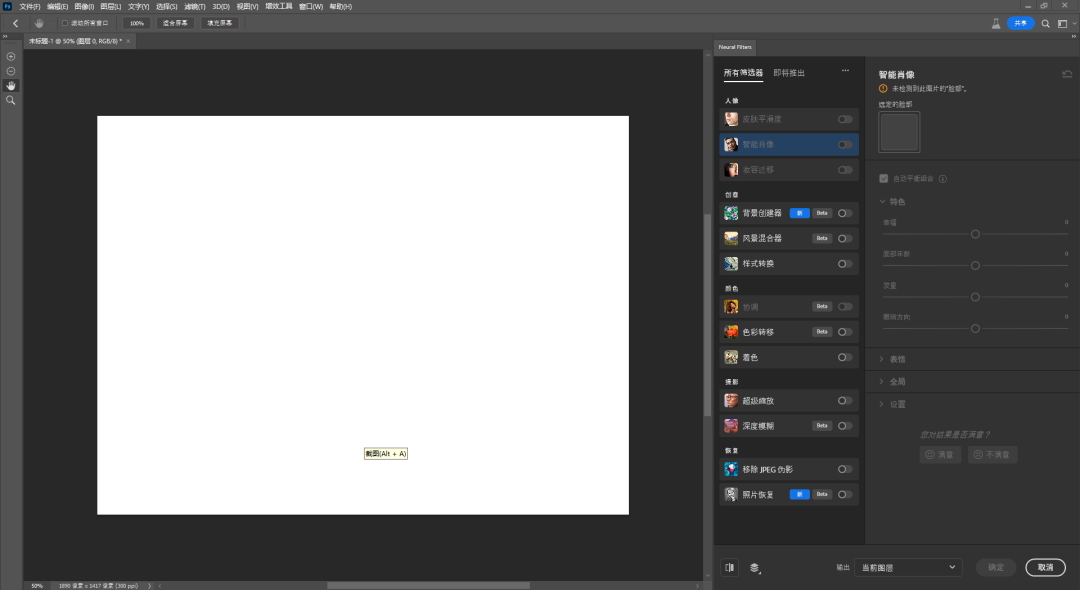Click the zoom in plus tool icon
This screenshot has height=590, width=1080.
coord(11,57)
